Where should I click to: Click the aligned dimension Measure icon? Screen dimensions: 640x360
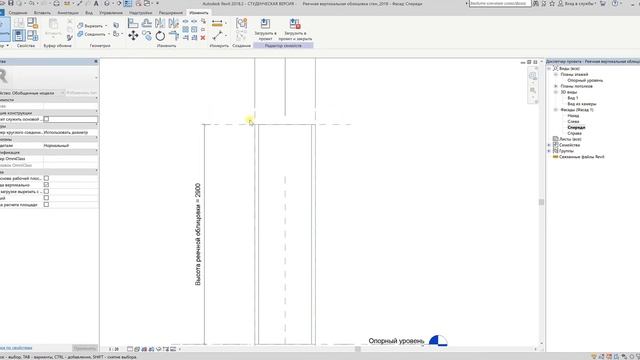tap(217, 23)
